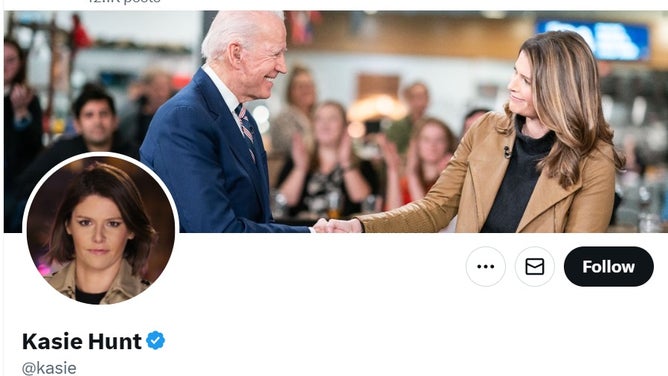
Task: Click the blue verified checkmark badge
Action: (x=155, y=340)
